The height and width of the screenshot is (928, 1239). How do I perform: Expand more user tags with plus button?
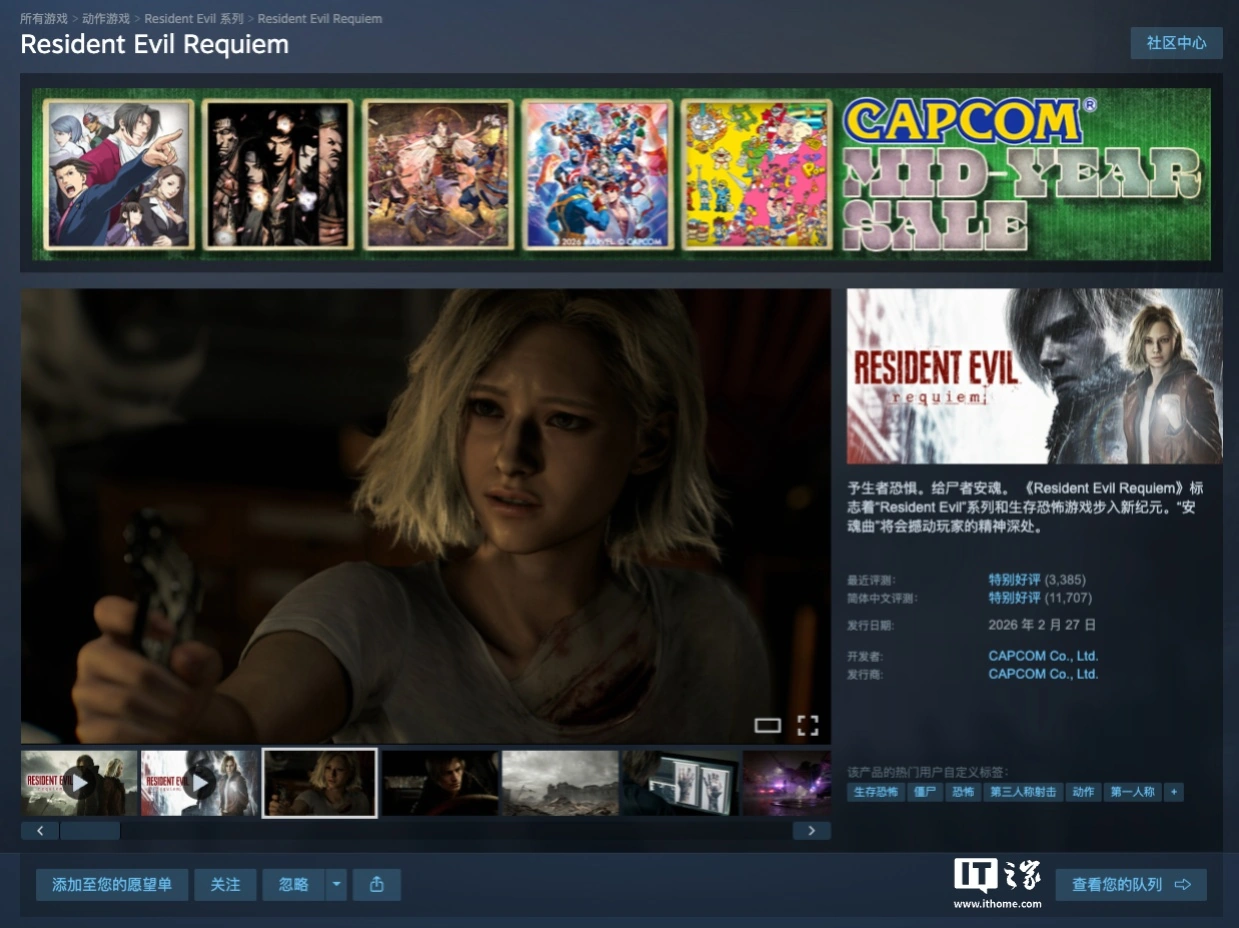1173,792
